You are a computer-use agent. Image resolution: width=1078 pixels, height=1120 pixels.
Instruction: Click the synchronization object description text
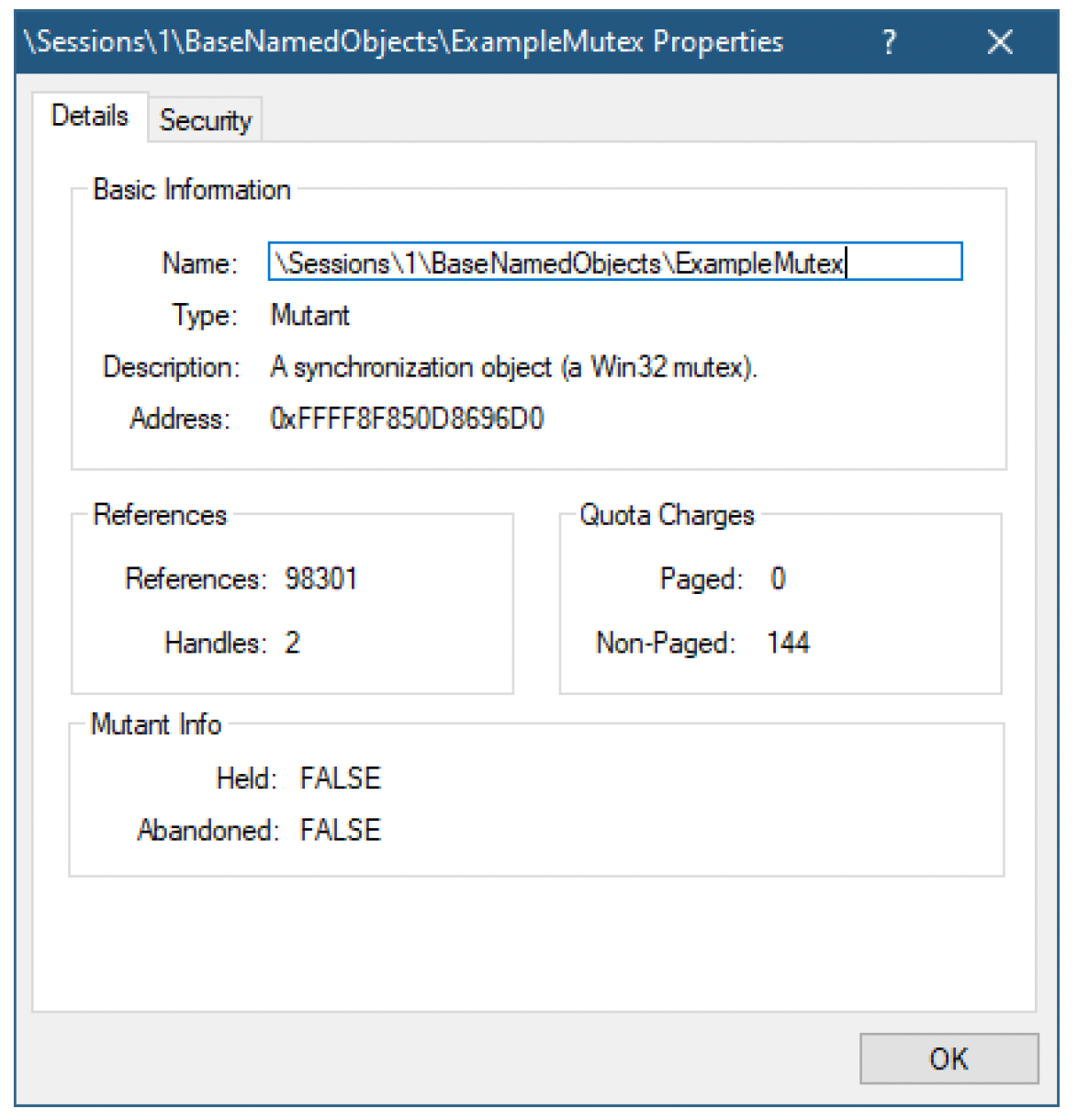click(x=513, y=367)
